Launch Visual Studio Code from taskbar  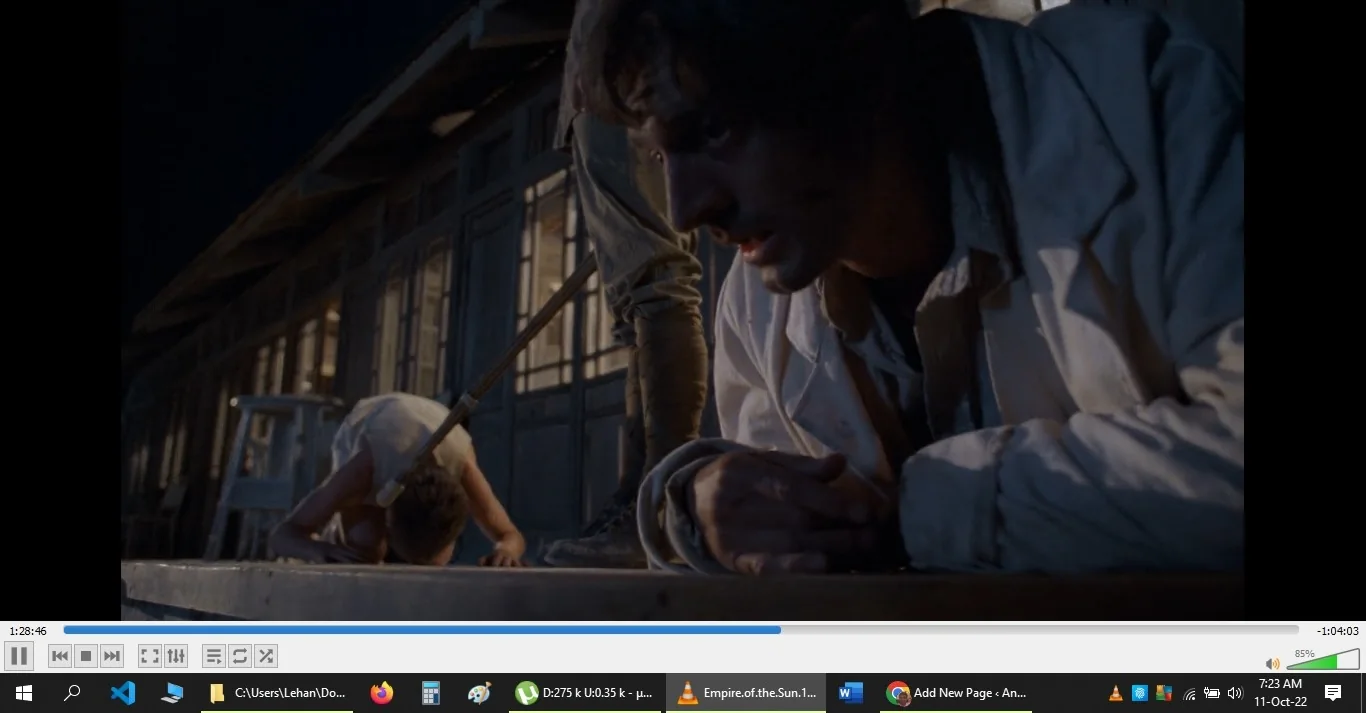(x=123, y=693)
